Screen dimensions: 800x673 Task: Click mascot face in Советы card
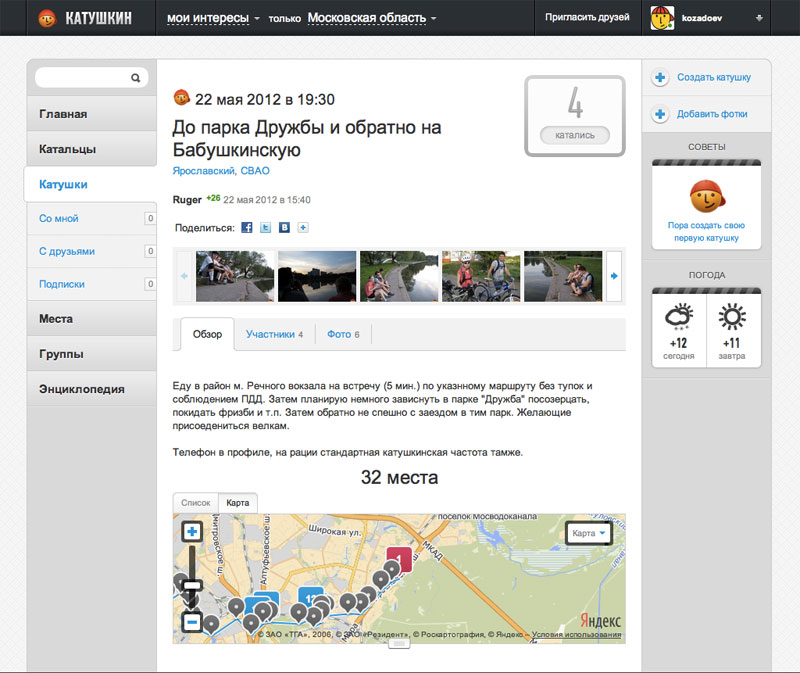[x=707, y=196]
